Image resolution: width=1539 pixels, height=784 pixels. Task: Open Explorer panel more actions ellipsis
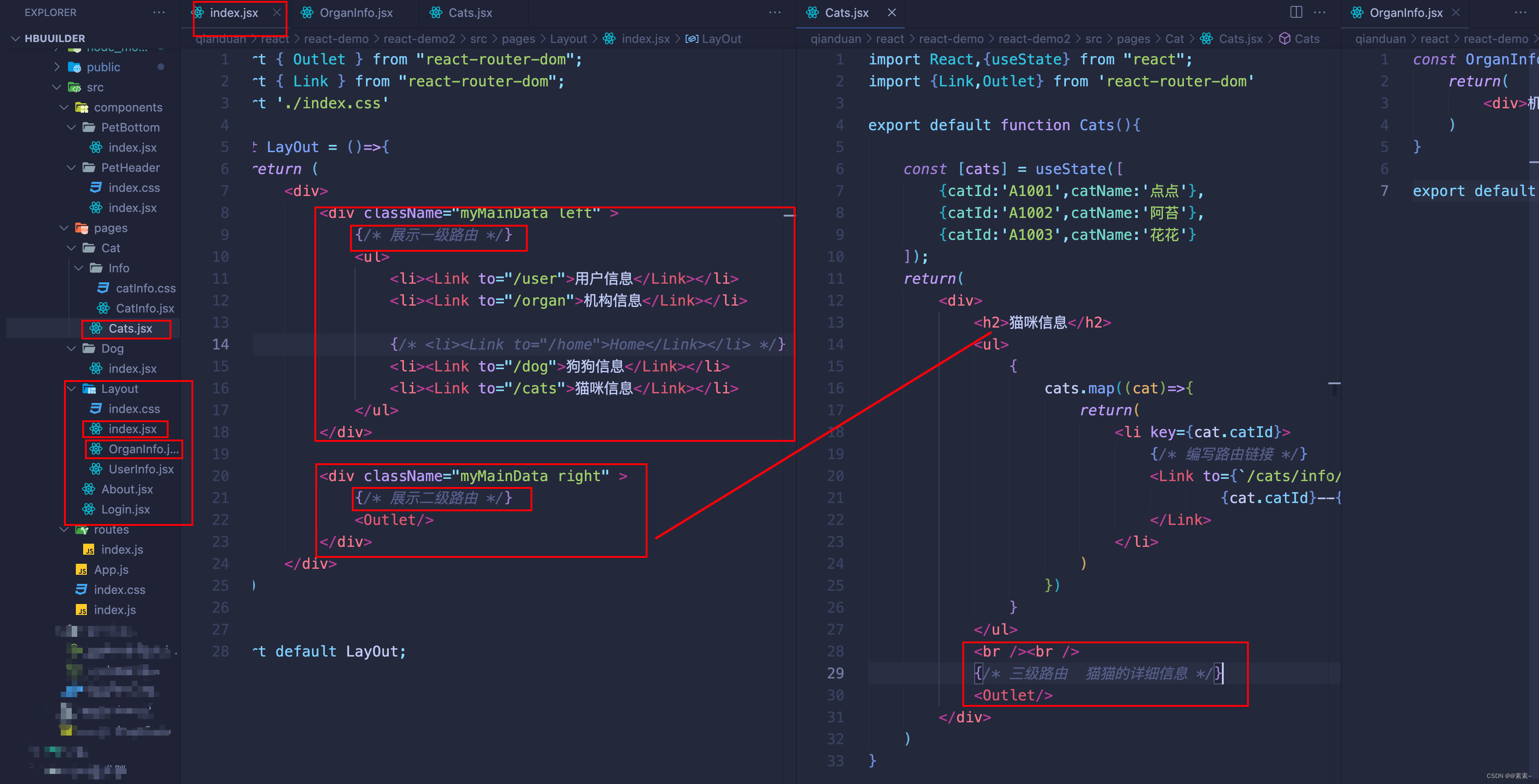(158, 12)
